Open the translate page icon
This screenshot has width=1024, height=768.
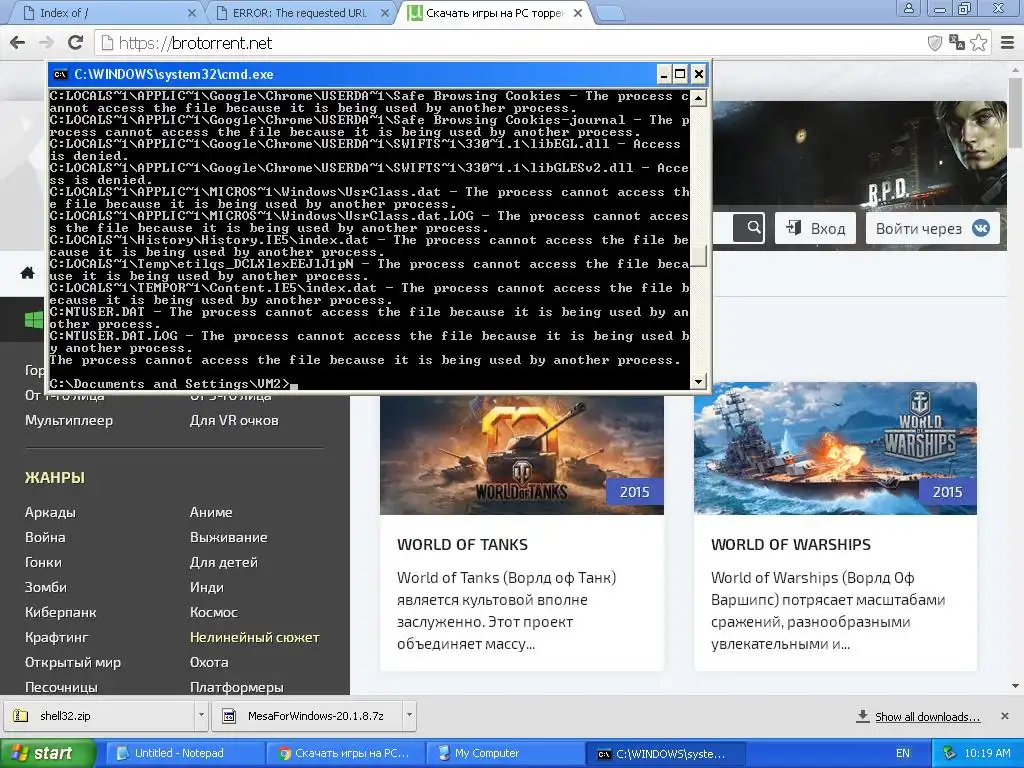(957, 43)
